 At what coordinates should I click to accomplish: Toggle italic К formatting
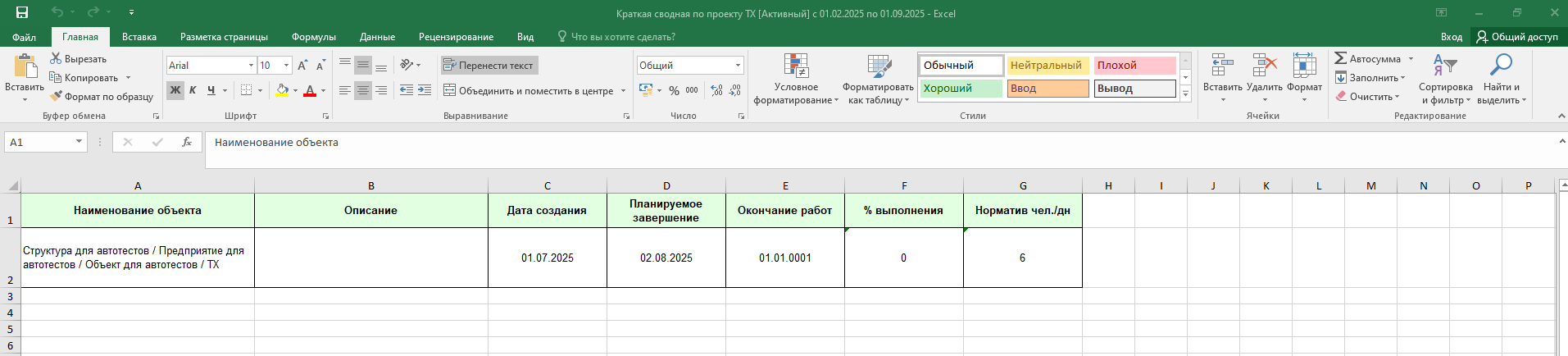(x=193, y=90)
